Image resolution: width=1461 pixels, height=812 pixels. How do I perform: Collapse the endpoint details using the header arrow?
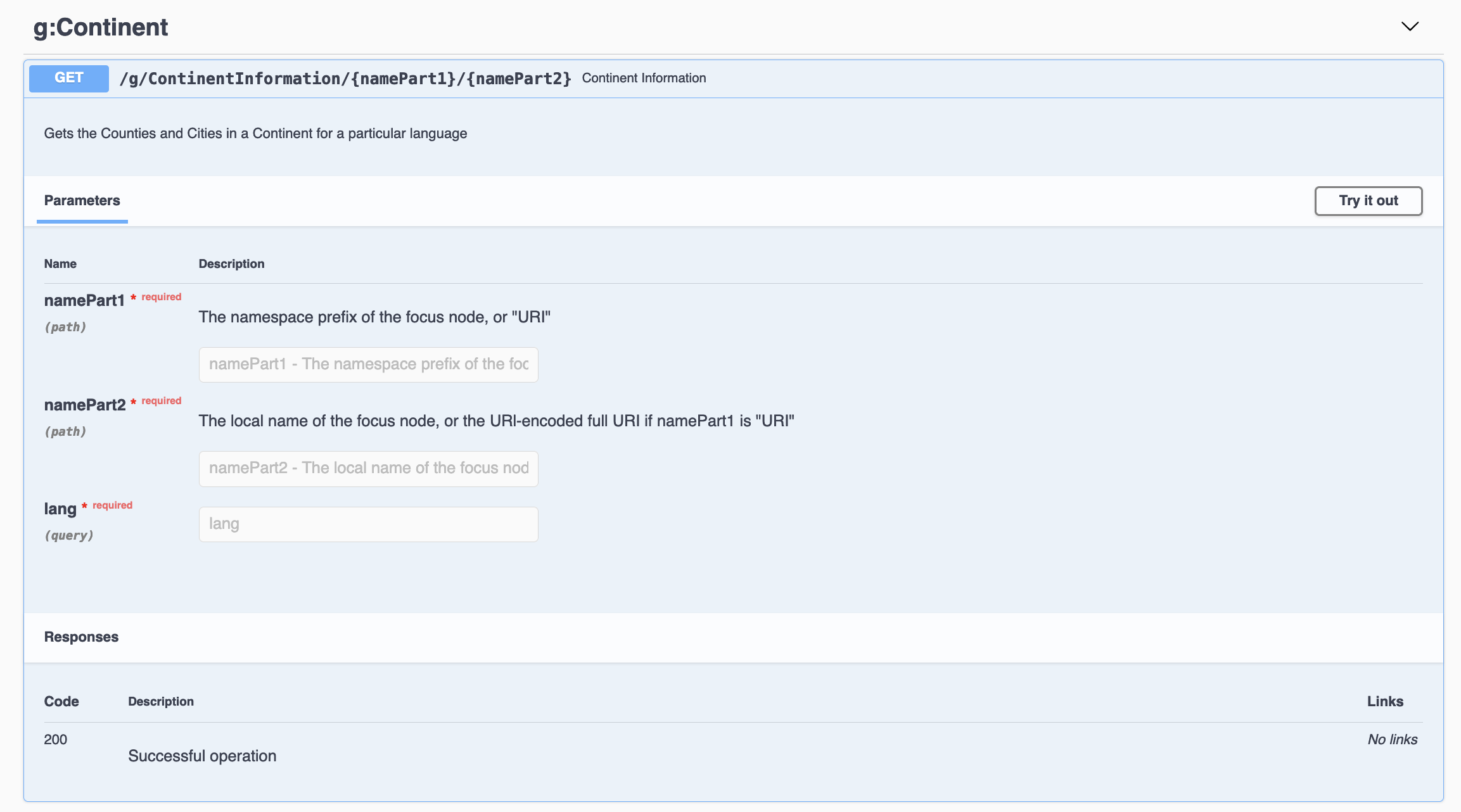(x=1410, y=27)
